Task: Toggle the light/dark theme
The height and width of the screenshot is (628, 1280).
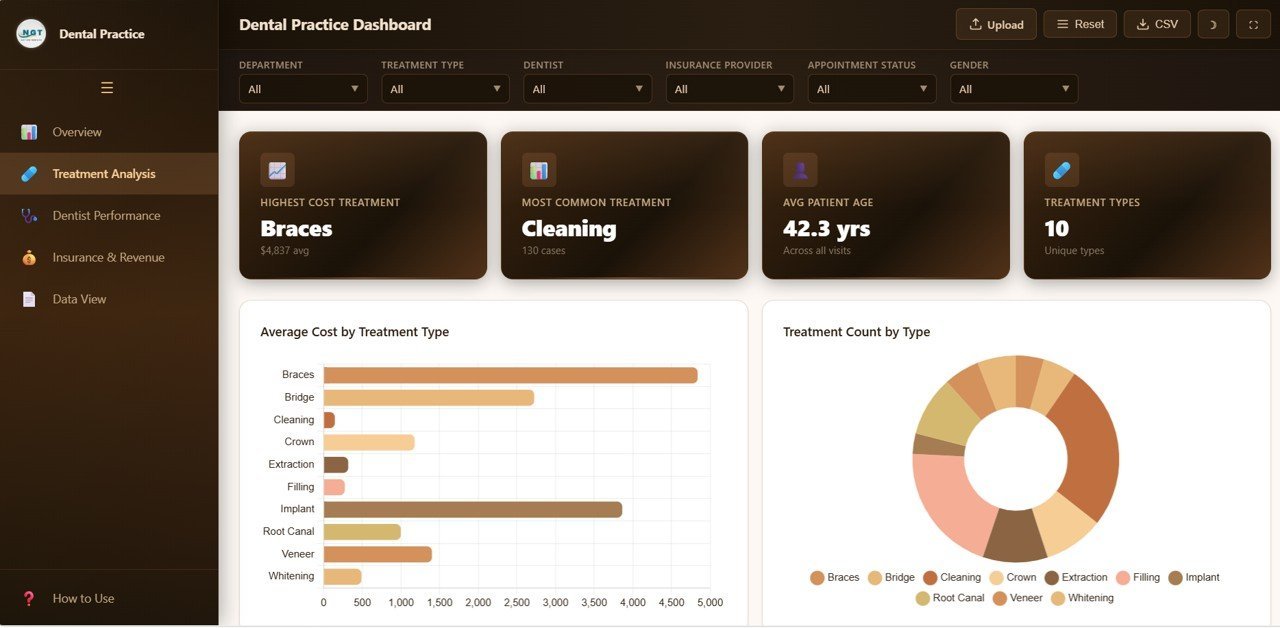Action: coord(1213,23)
